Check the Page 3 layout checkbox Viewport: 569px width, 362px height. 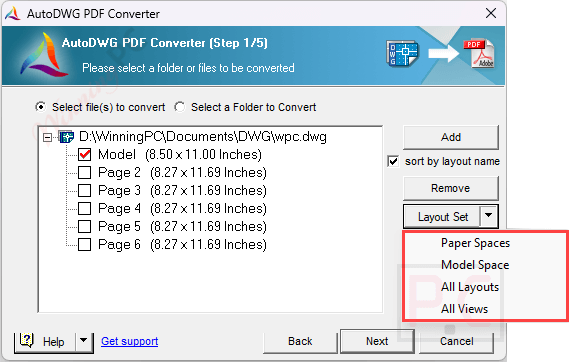point(85,190)
